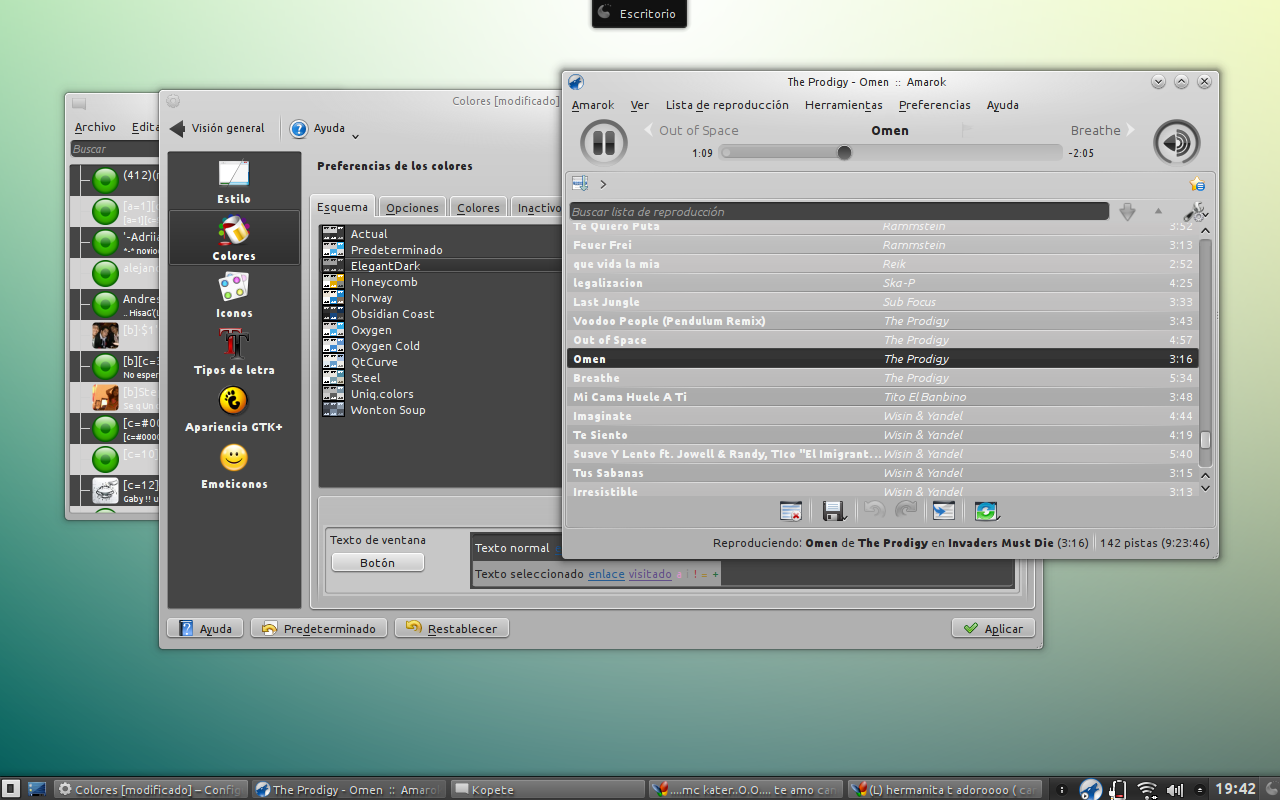Screen dimensions: 1280x800
Task: Click the playlist scrollbar down arrow
Action: pos(1205,488)
